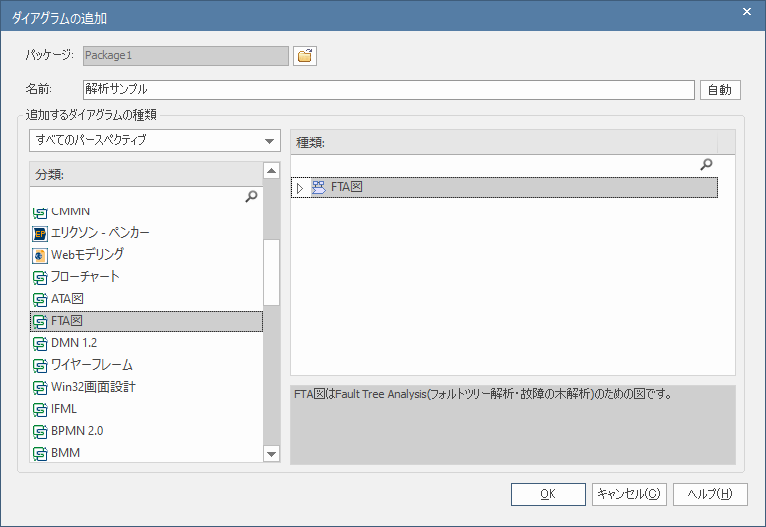Select the DMN 1.2 text row
The width and height of the screenshot is (766, 527).
(74, 343)
